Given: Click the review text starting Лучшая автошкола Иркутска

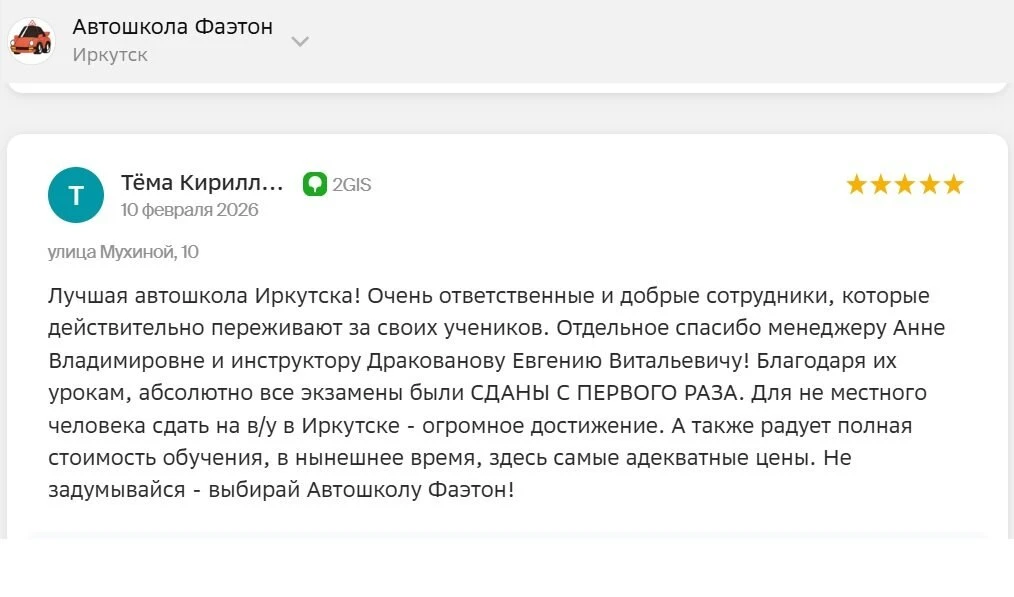Looking at the screenshot, I should point(497,393).
